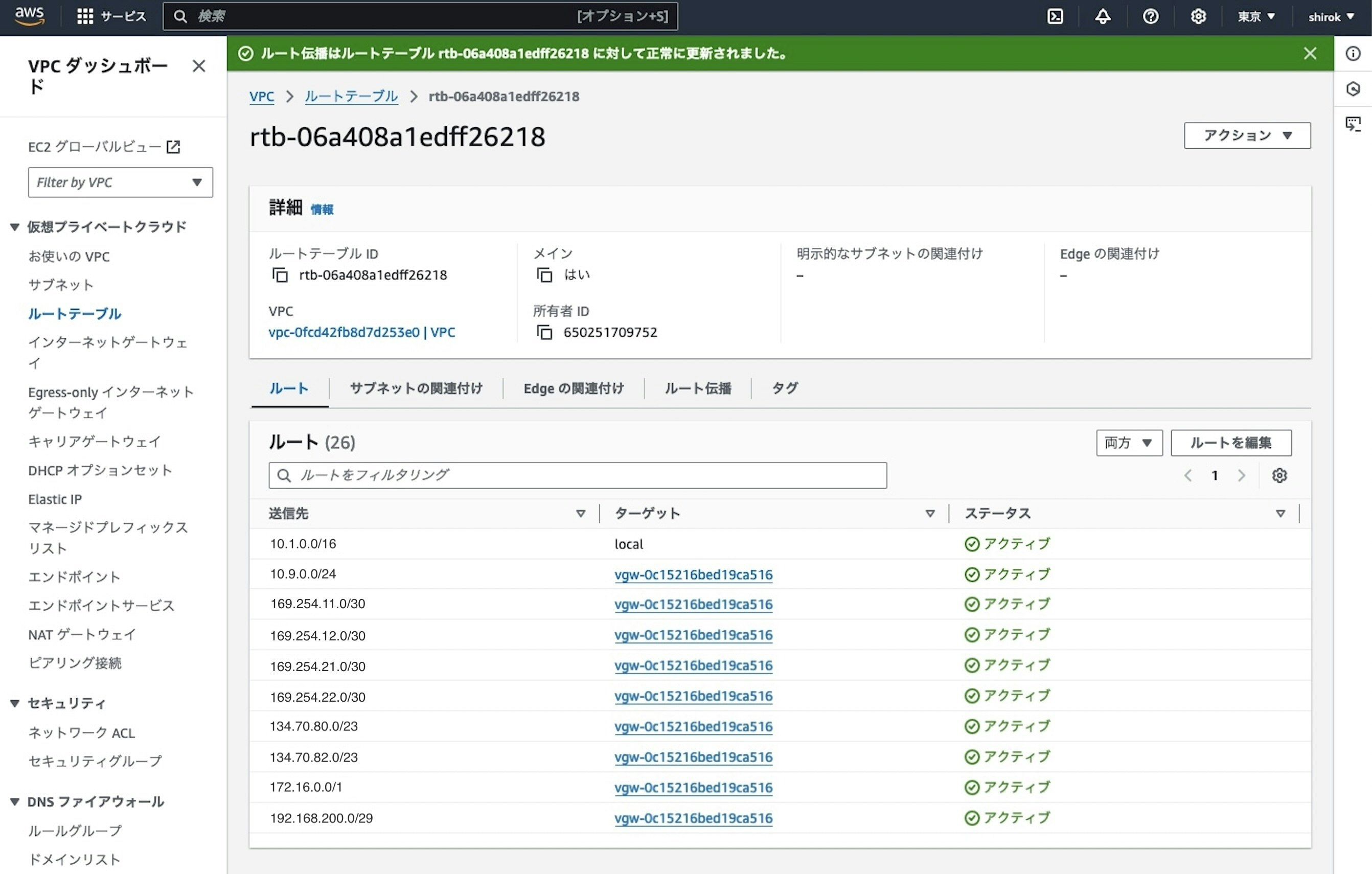Switch to サブネットの関連付け tab
Screen dimensions: 1372x874
pos(416,388)
